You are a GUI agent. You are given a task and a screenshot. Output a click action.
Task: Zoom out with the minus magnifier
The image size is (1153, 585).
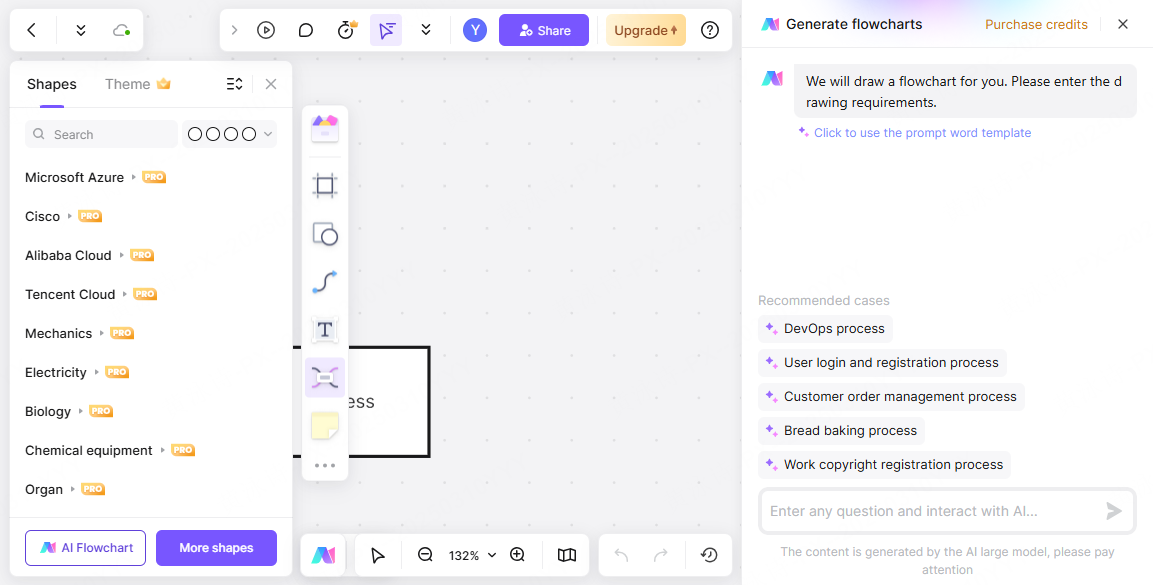tap(425, 555)
